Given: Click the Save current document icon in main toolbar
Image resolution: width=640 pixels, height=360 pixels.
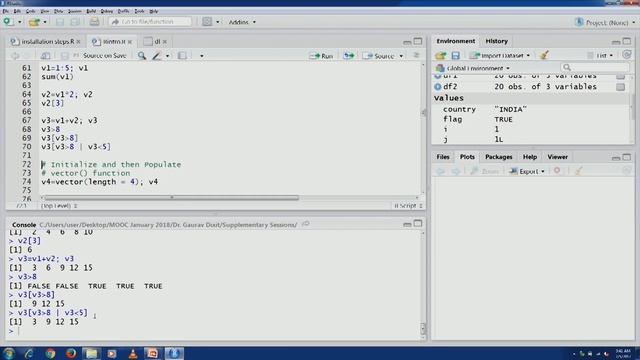Looking at the screenshot, I should (60, 22).
